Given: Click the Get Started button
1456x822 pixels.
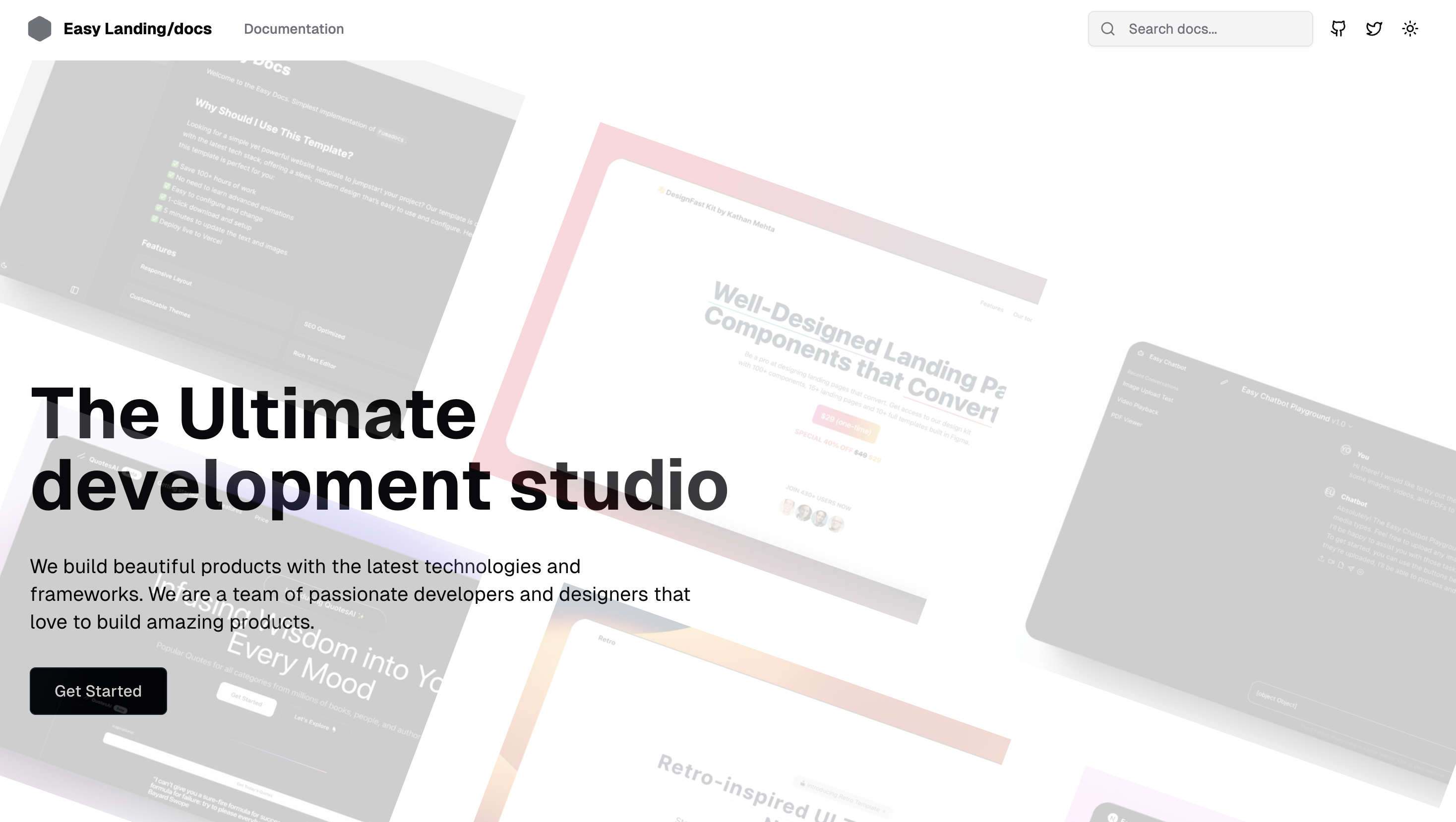Looking at the screenshot, I should [x=98, y=690].
